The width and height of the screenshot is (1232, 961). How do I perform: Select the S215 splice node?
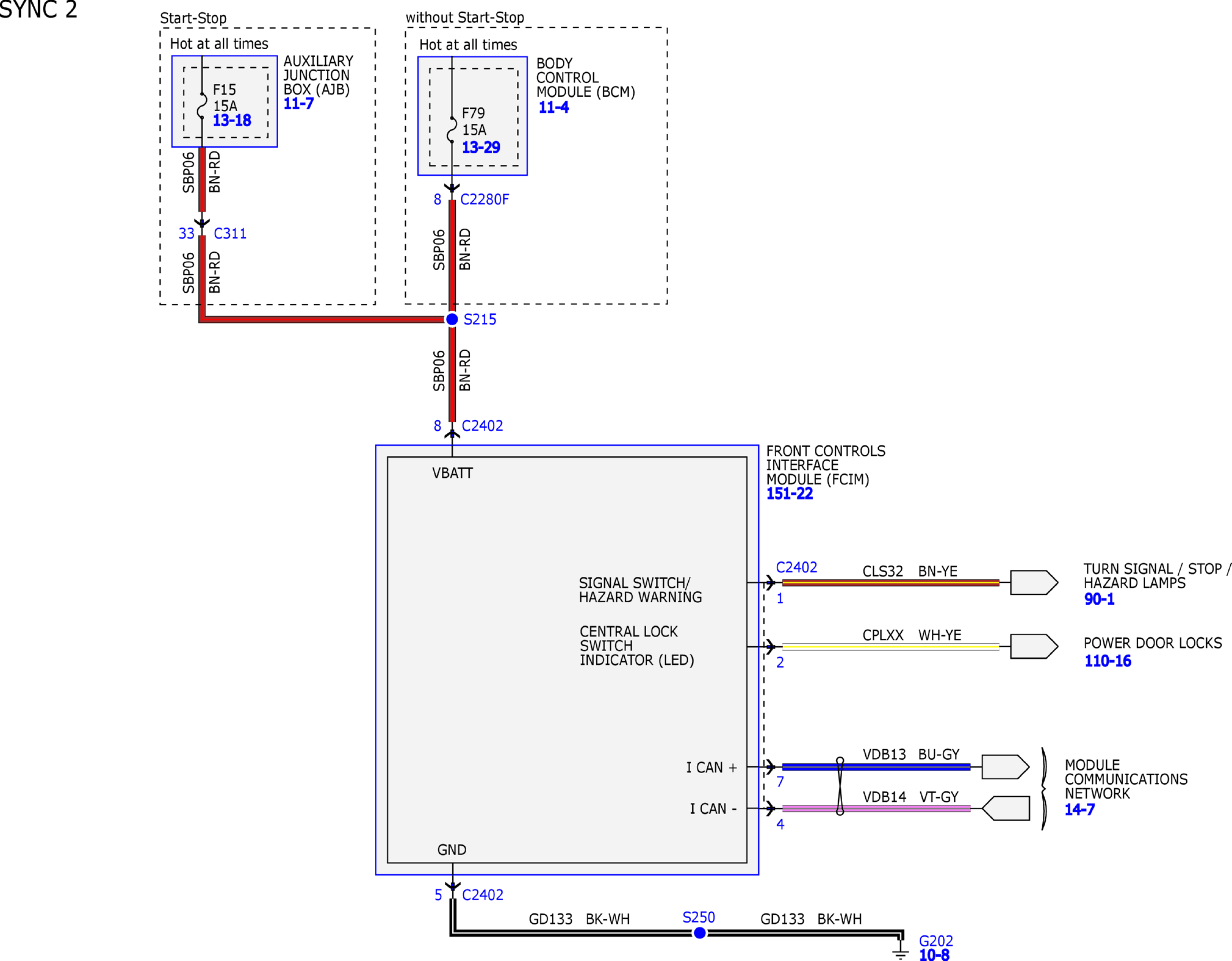[x=452, y=319]
